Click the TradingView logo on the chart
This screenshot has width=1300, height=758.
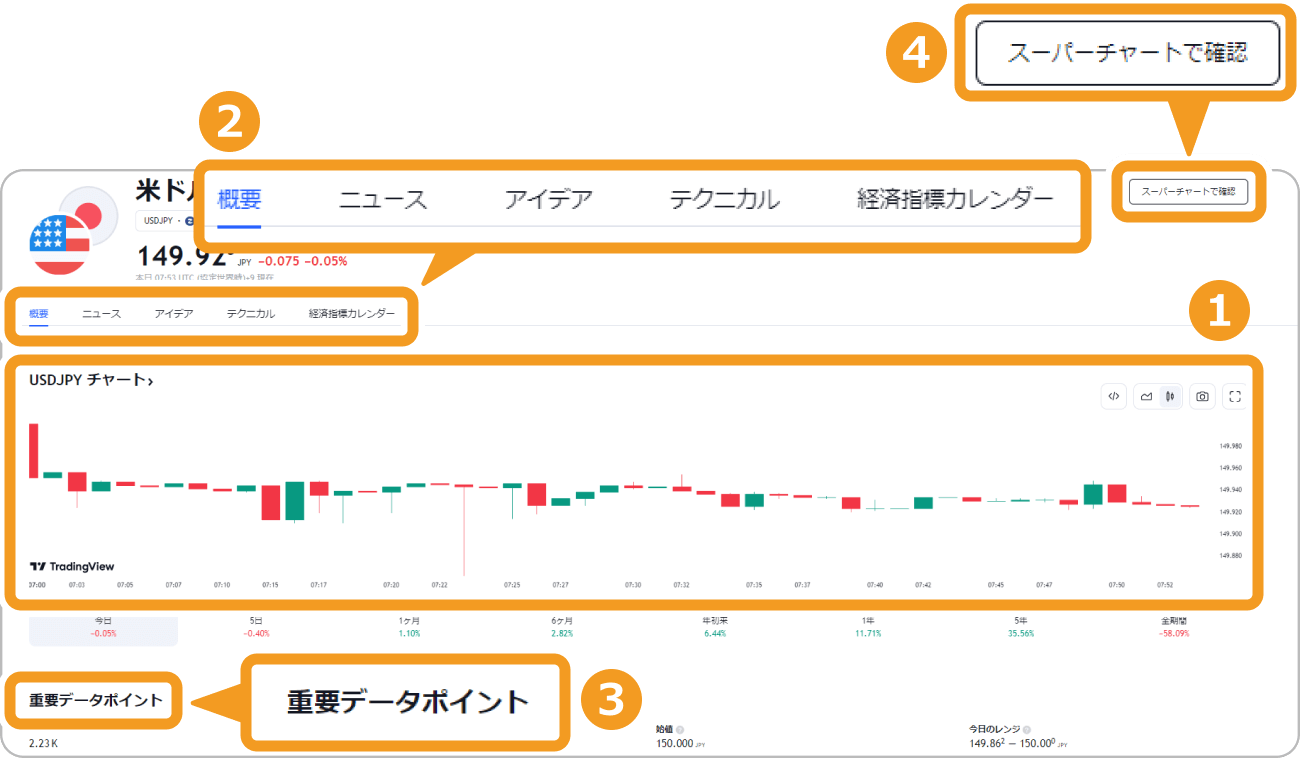[72, 566]
